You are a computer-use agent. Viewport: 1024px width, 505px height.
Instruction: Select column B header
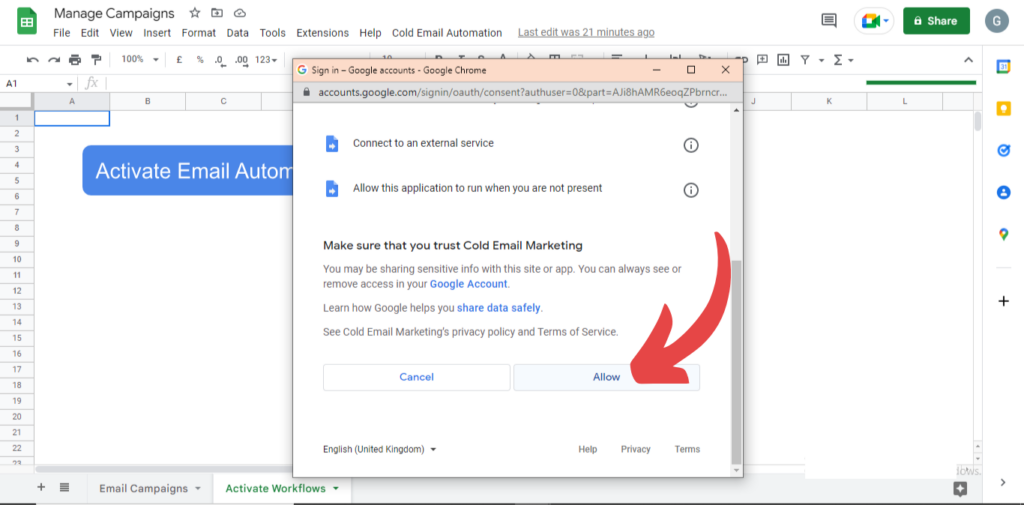coord(148,101)
